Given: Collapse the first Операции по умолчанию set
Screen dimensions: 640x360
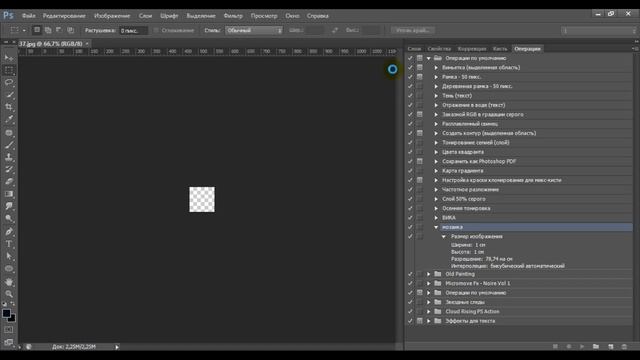Looking at the screenshot, I should click(429, 58).
